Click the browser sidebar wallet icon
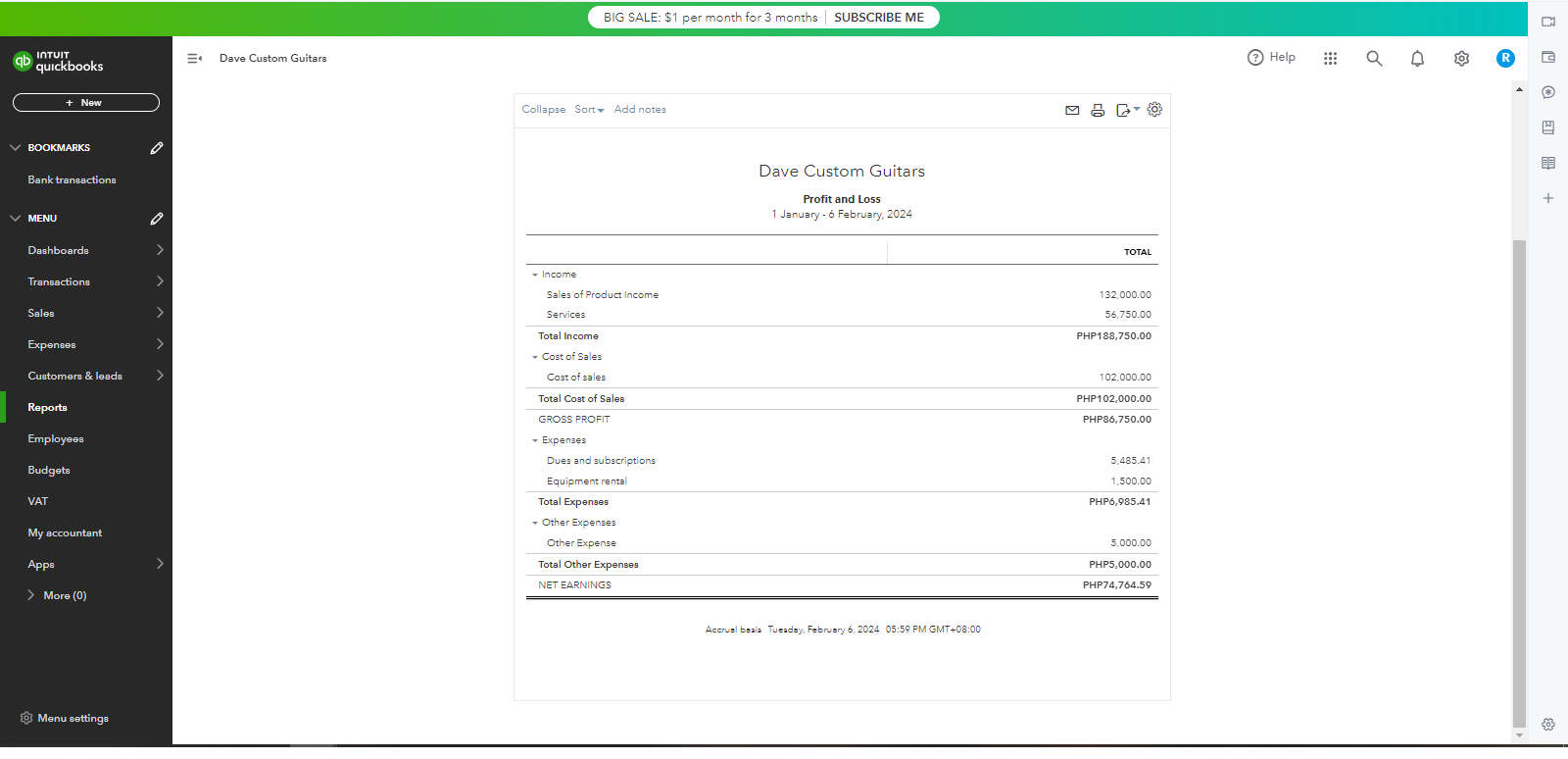The image size is (1568, 759). pos(1548,57)
